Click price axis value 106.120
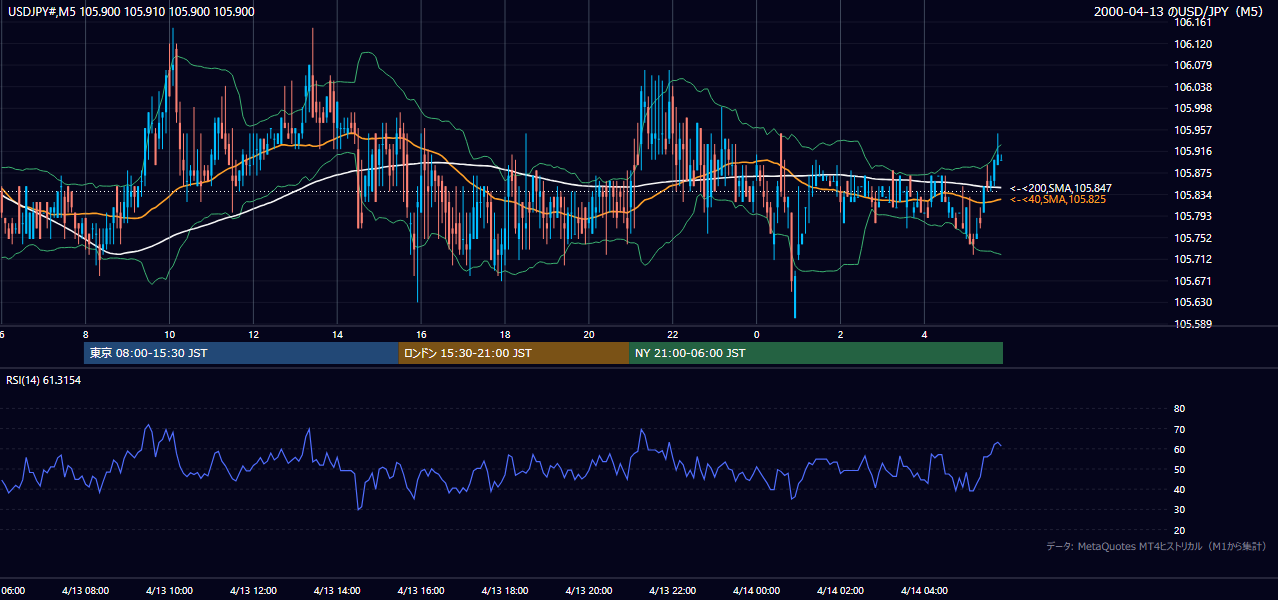 click(x=1193, y=44)
